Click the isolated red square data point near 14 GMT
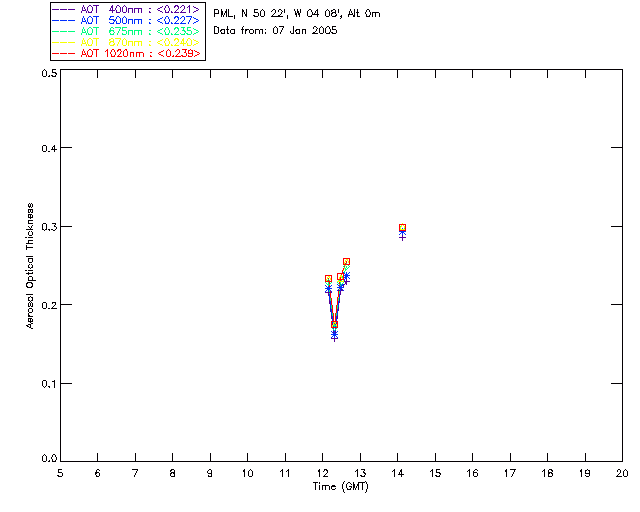The height and width of the screenshot is (512, 640). click(x=402, y=227)
